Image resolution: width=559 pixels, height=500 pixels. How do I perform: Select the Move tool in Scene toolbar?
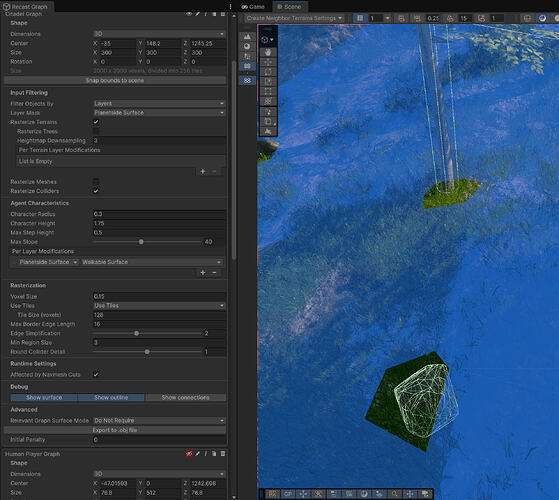tap(268, 62)
